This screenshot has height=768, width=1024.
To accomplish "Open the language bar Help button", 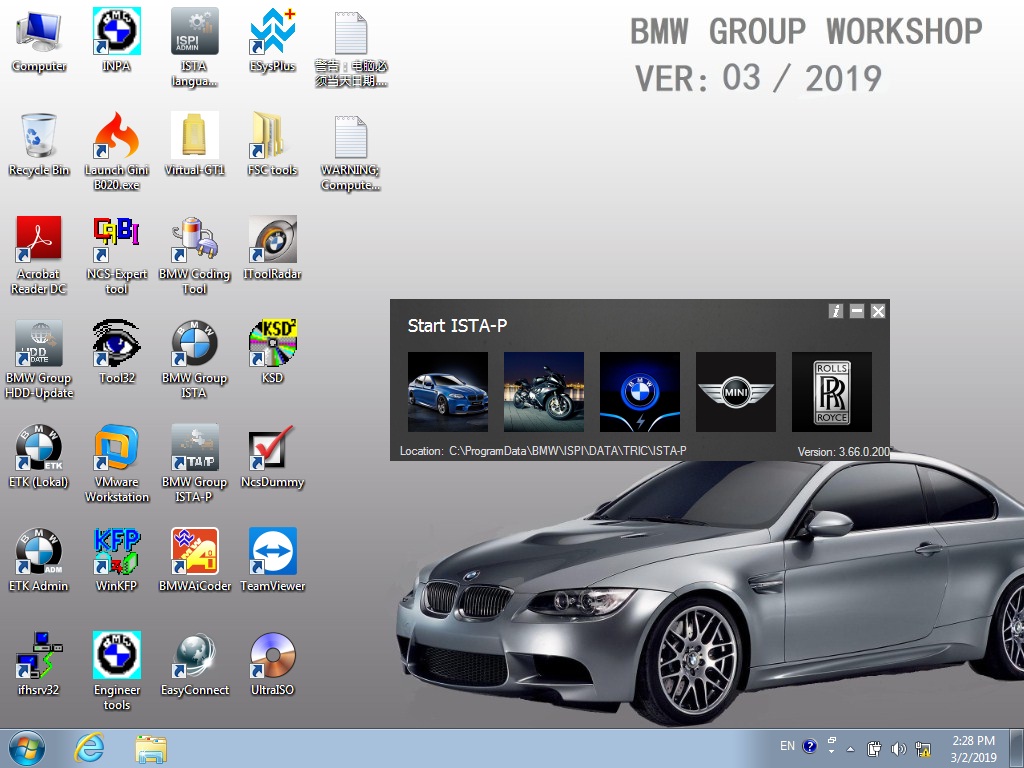I will (810, 746).
